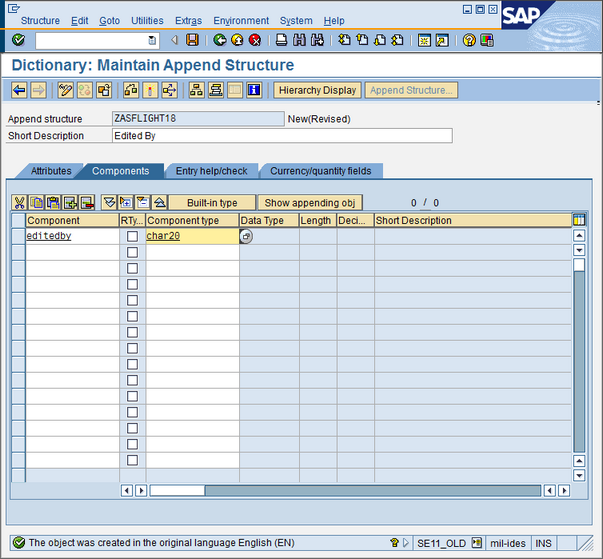
Task: Expand the status bar system info arrow
Action: [406, 543]
